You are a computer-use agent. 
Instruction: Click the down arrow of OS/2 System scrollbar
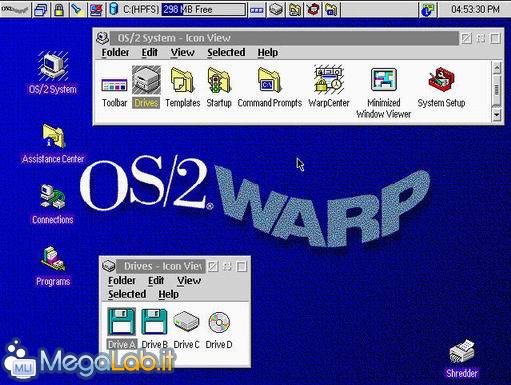(497, 115)
